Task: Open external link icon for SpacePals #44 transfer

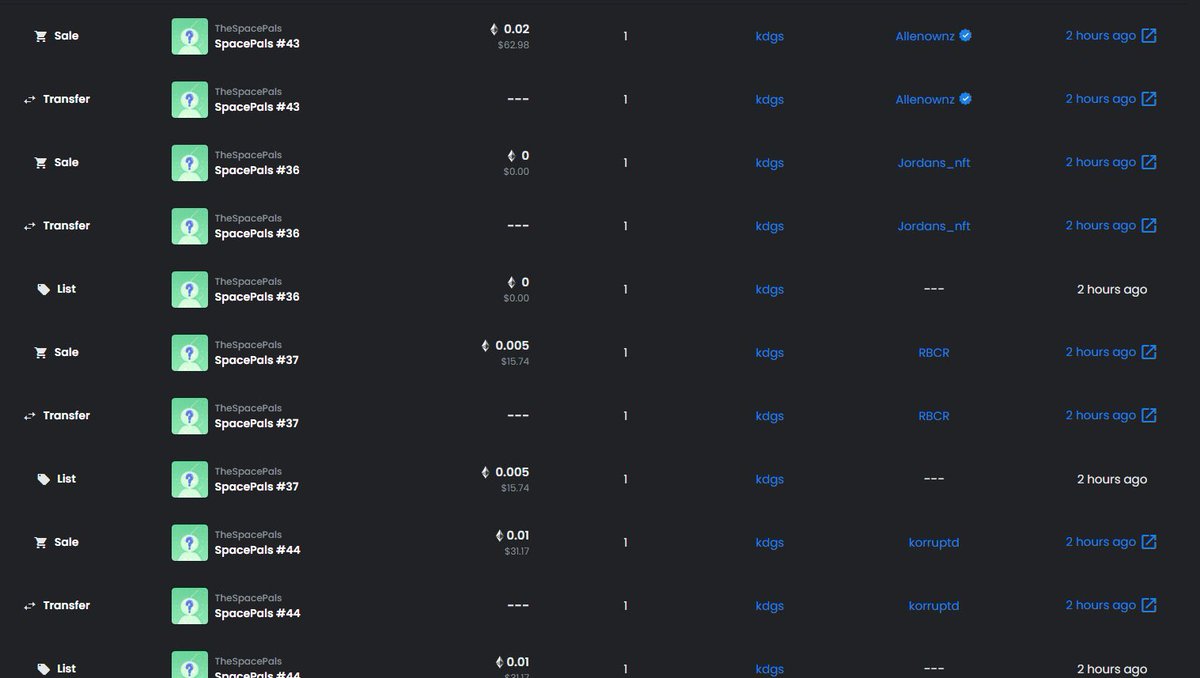Action: pyautogui.click(x=1149, y=605)
